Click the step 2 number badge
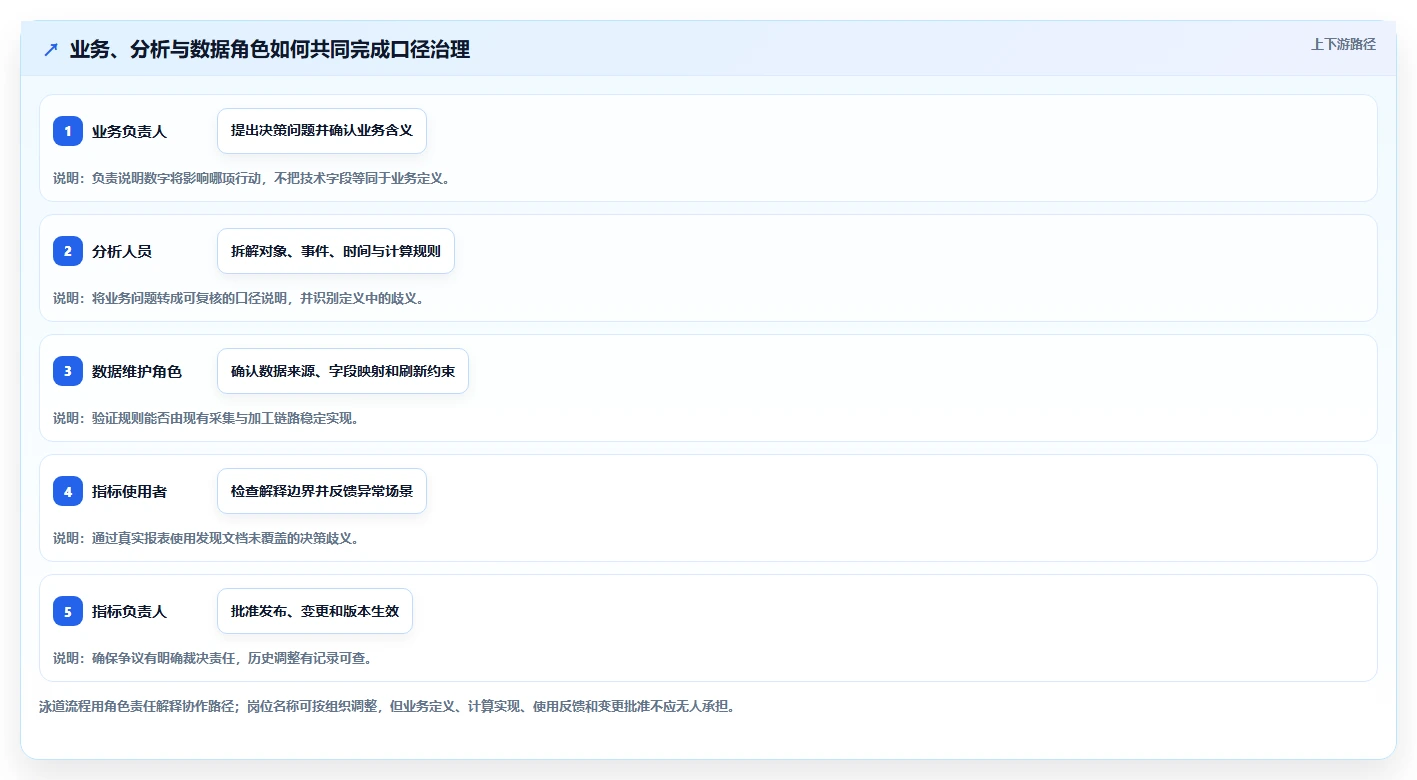 (x=68, y=251)
